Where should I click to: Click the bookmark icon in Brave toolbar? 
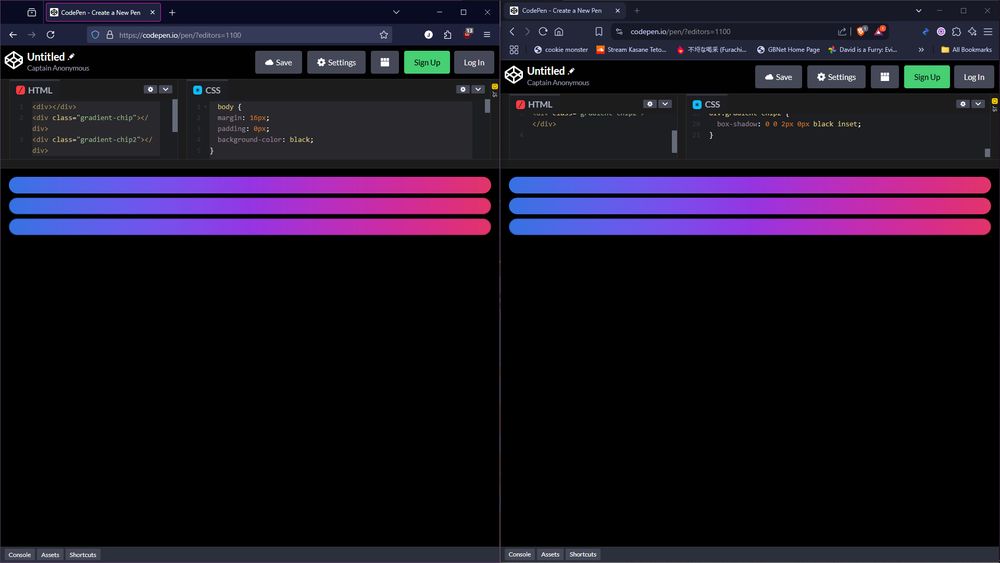599,31
